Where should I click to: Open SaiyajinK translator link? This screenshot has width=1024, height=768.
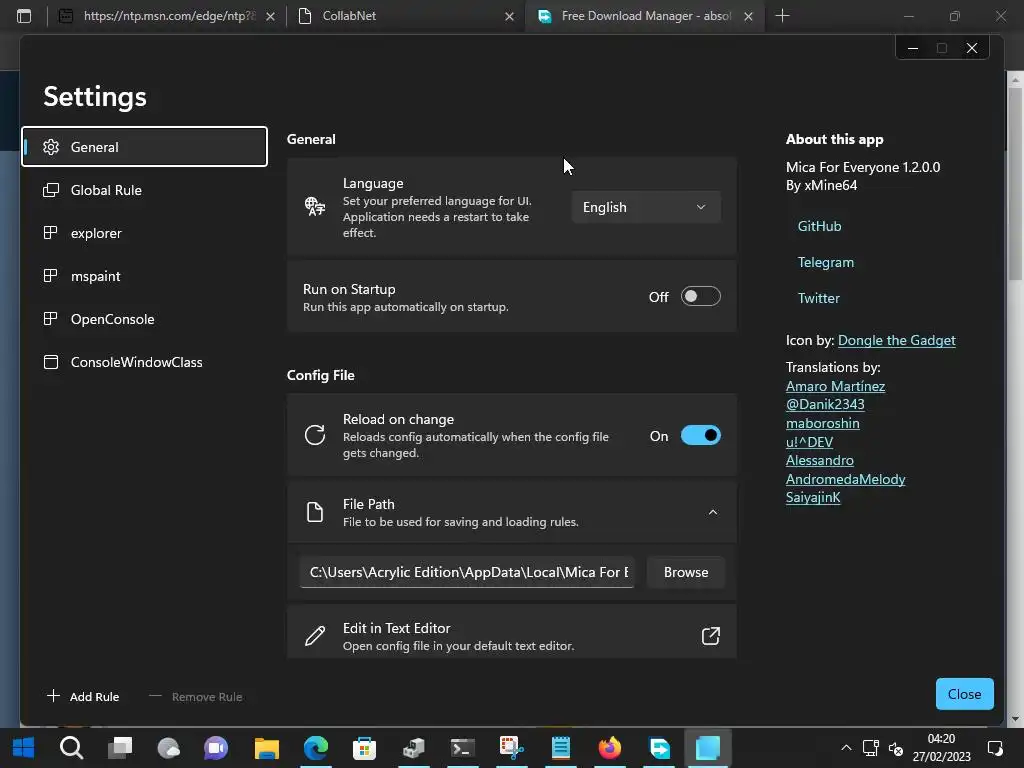(813, 498)
